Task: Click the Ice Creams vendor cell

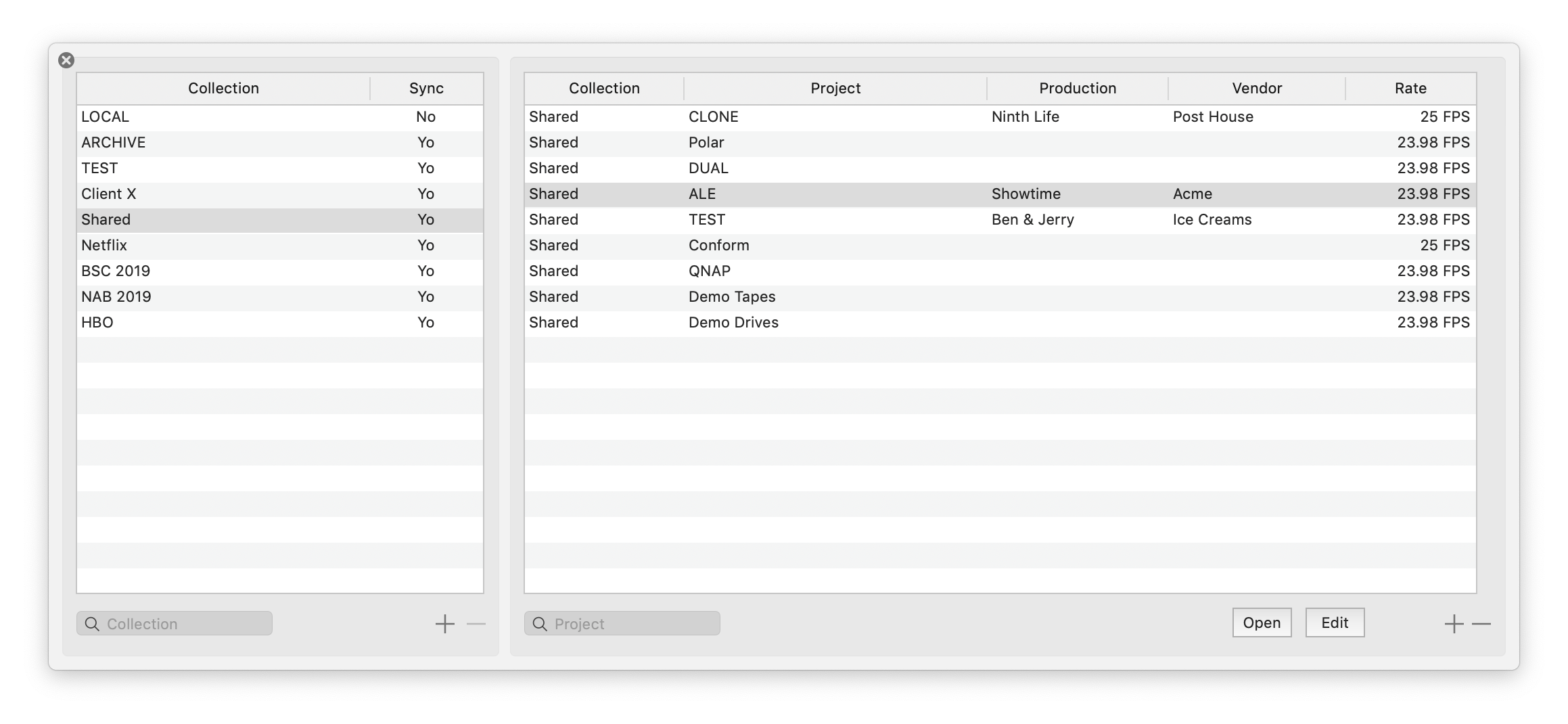Action: coord(1212,220)
